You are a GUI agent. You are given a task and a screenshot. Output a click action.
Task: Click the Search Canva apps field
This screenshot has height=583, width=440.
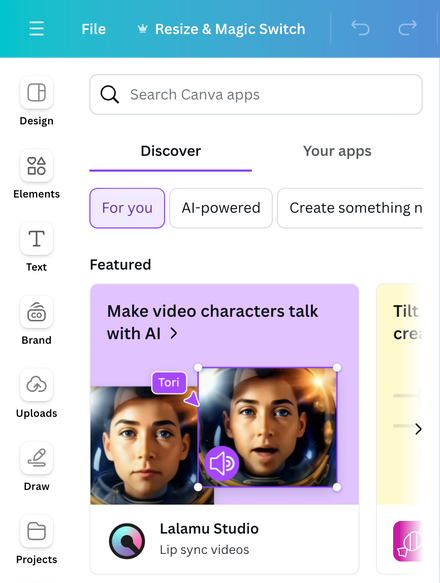(256, 94)
